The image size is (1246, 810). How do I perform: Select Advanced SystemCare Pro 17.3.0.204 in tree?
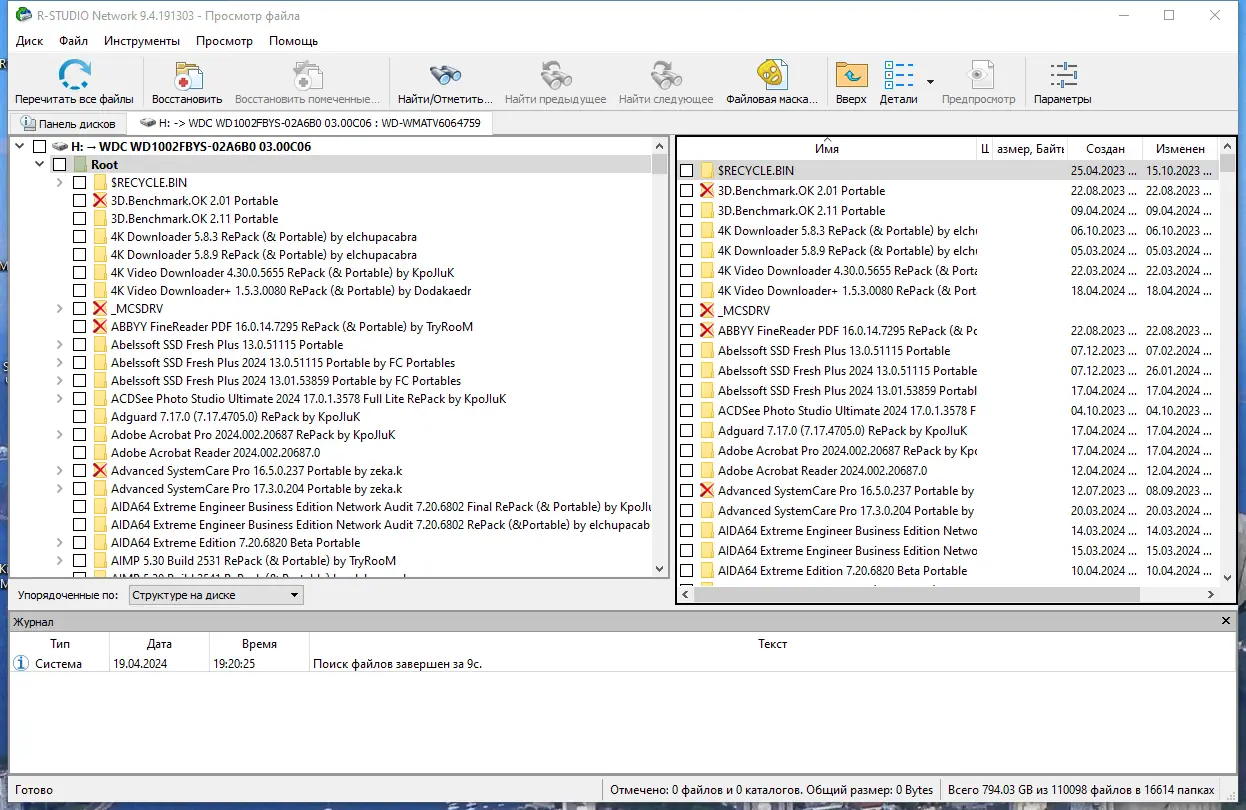tap(256, 489)
